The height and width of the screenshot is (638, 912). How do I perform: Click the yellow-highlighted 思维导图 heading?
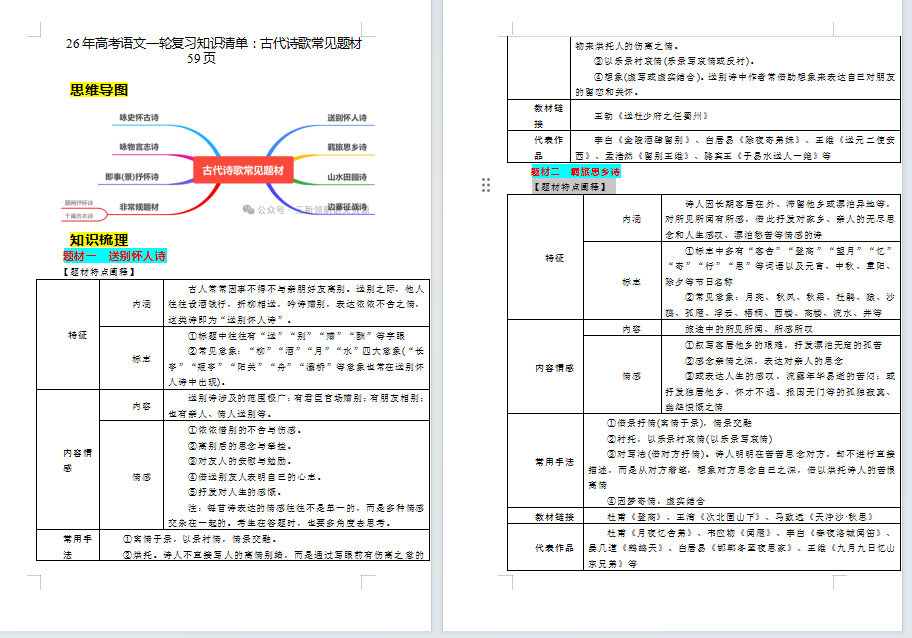(99, 90)
